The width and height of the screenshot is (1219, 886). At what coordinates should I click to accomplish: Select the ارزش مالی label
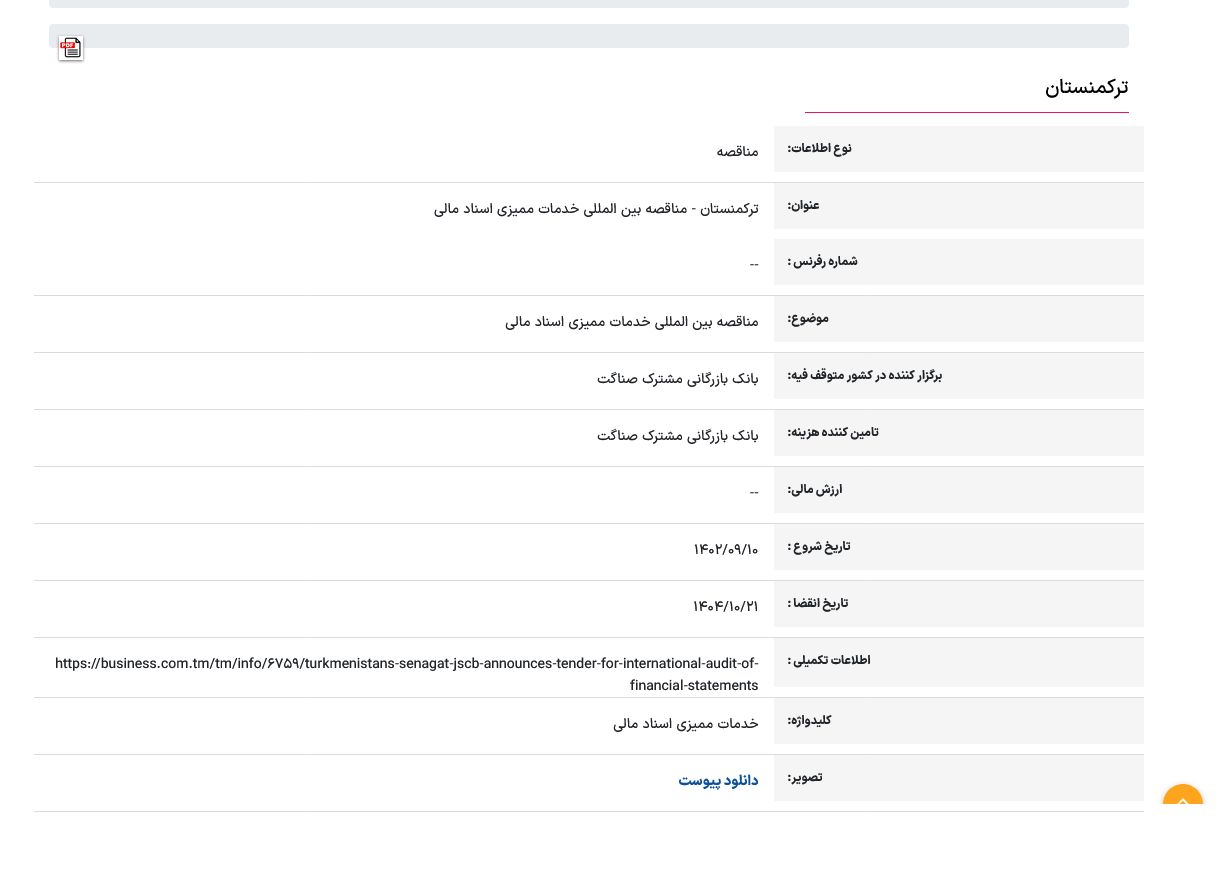tap(814, 489)
